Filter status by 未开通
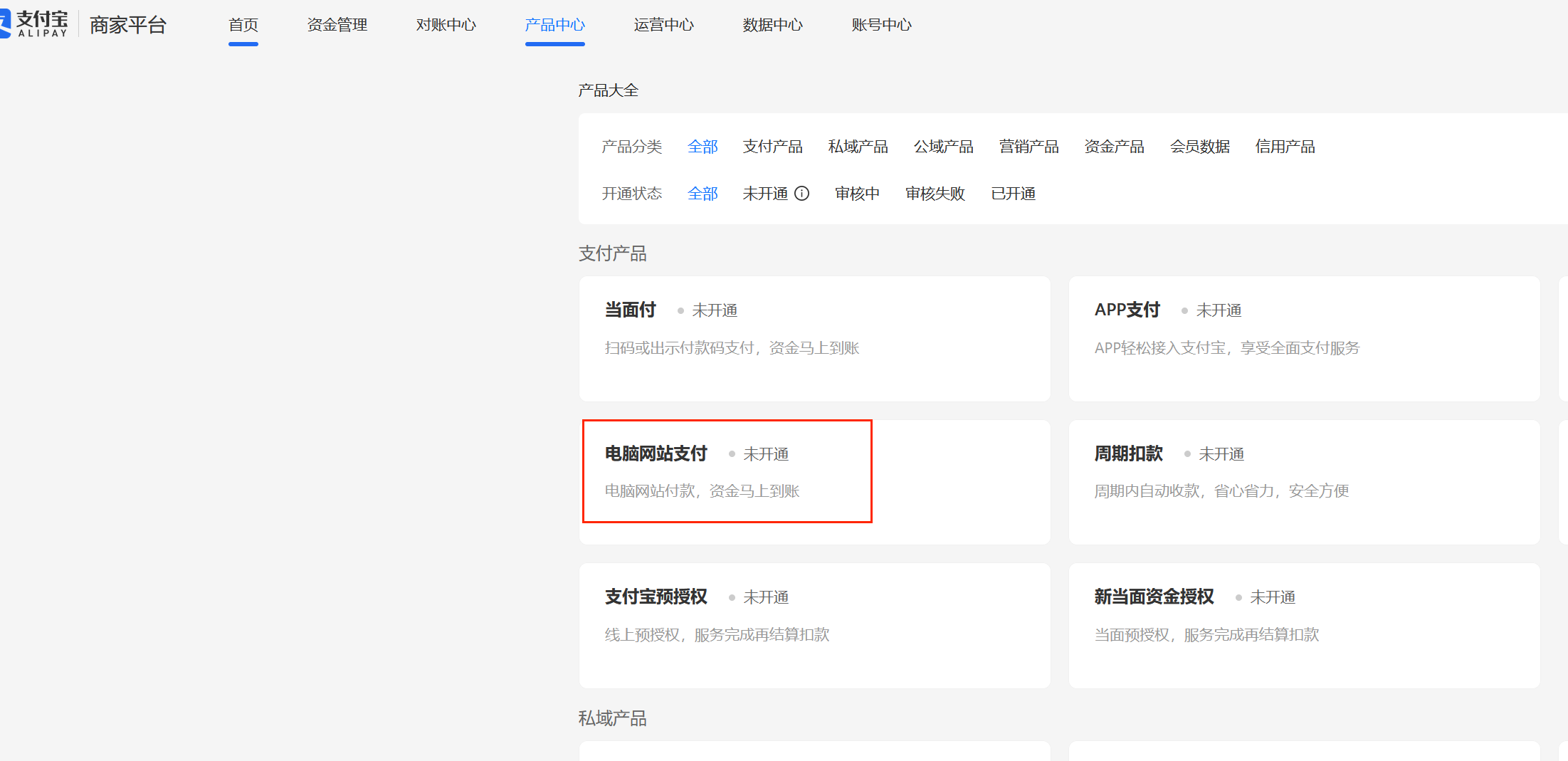 766,194
